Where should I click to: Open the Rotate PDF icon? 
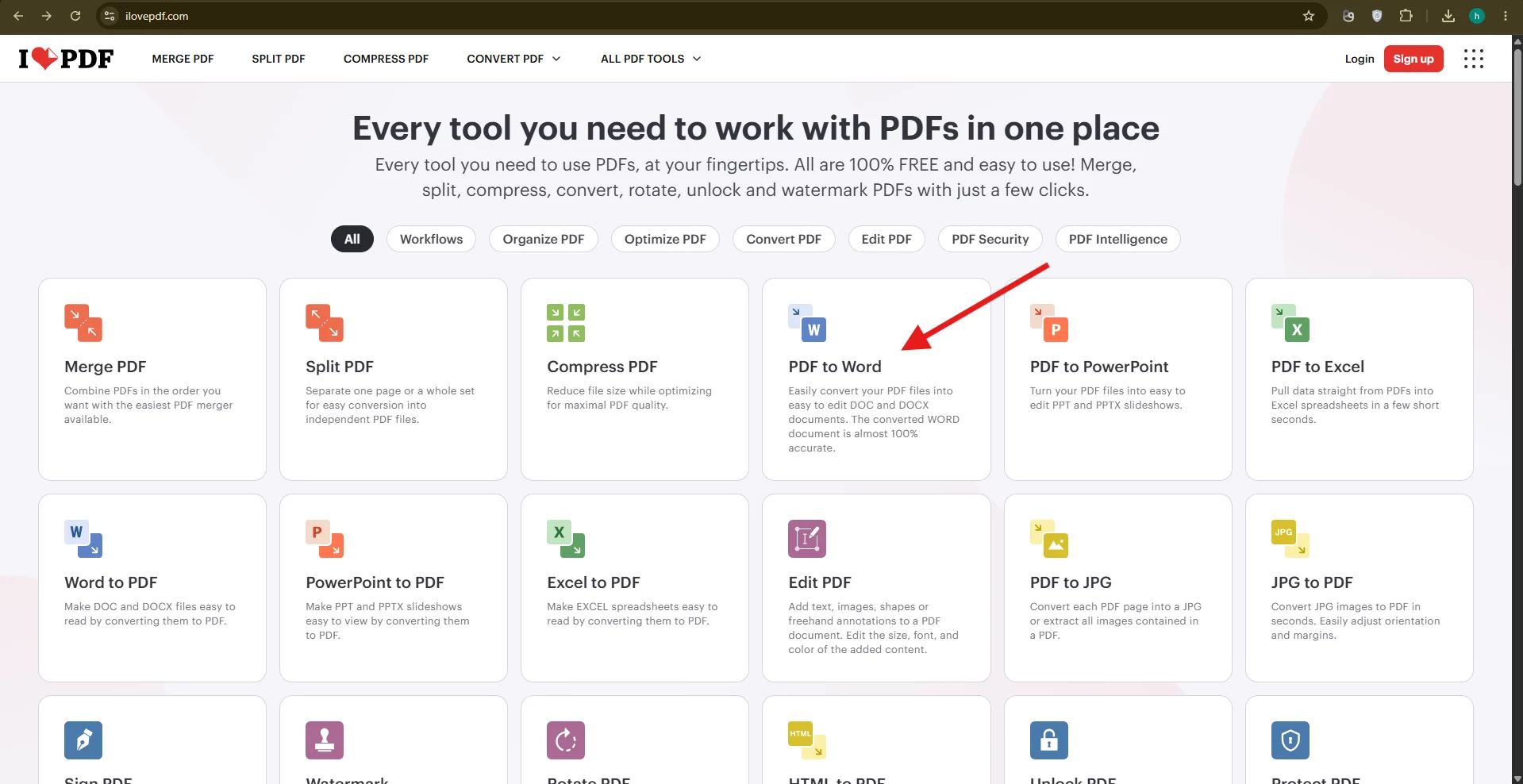point(566,740)
